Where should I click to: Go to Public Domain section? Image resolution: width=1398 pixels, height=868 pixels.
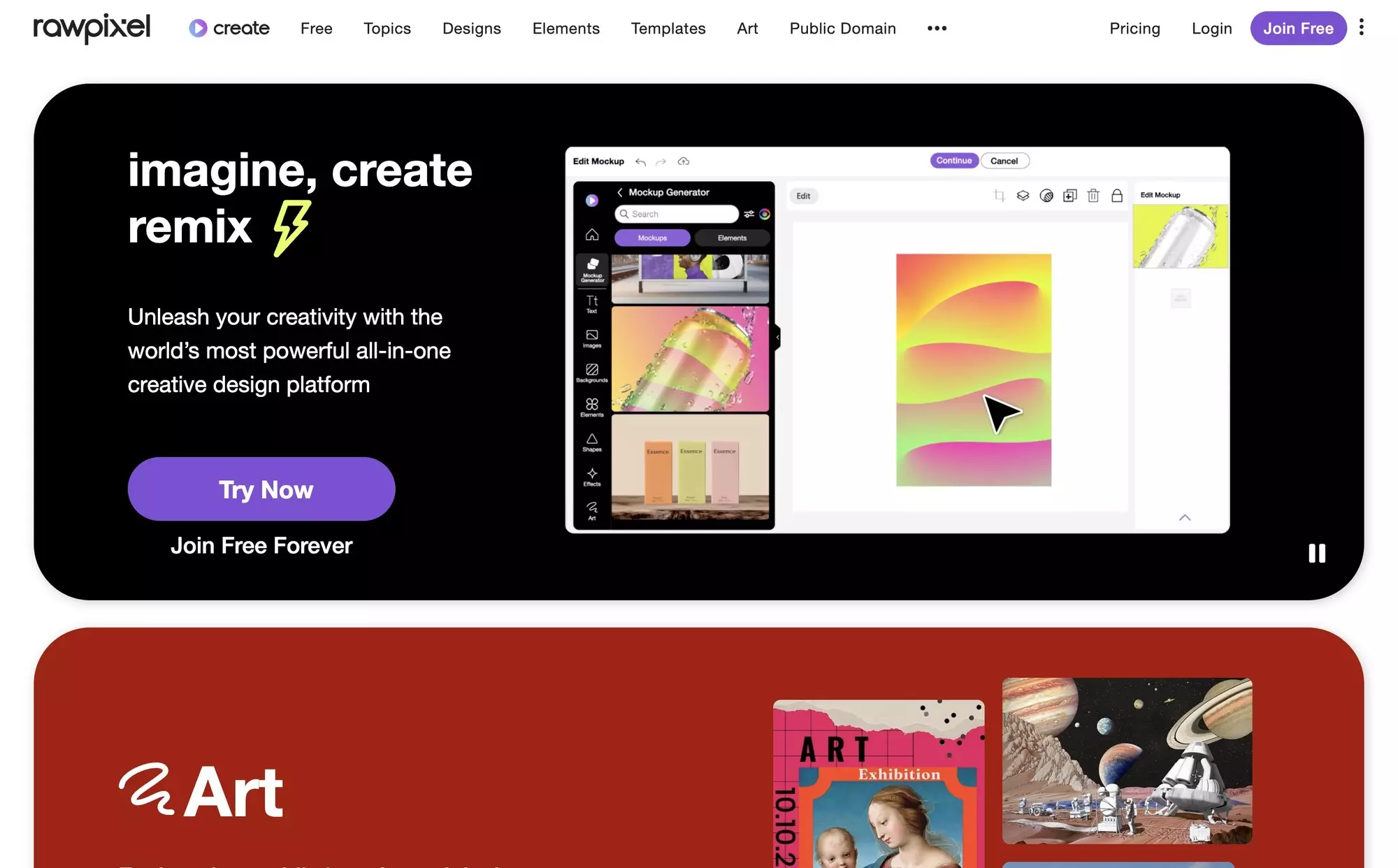click(x=842, y=28)
